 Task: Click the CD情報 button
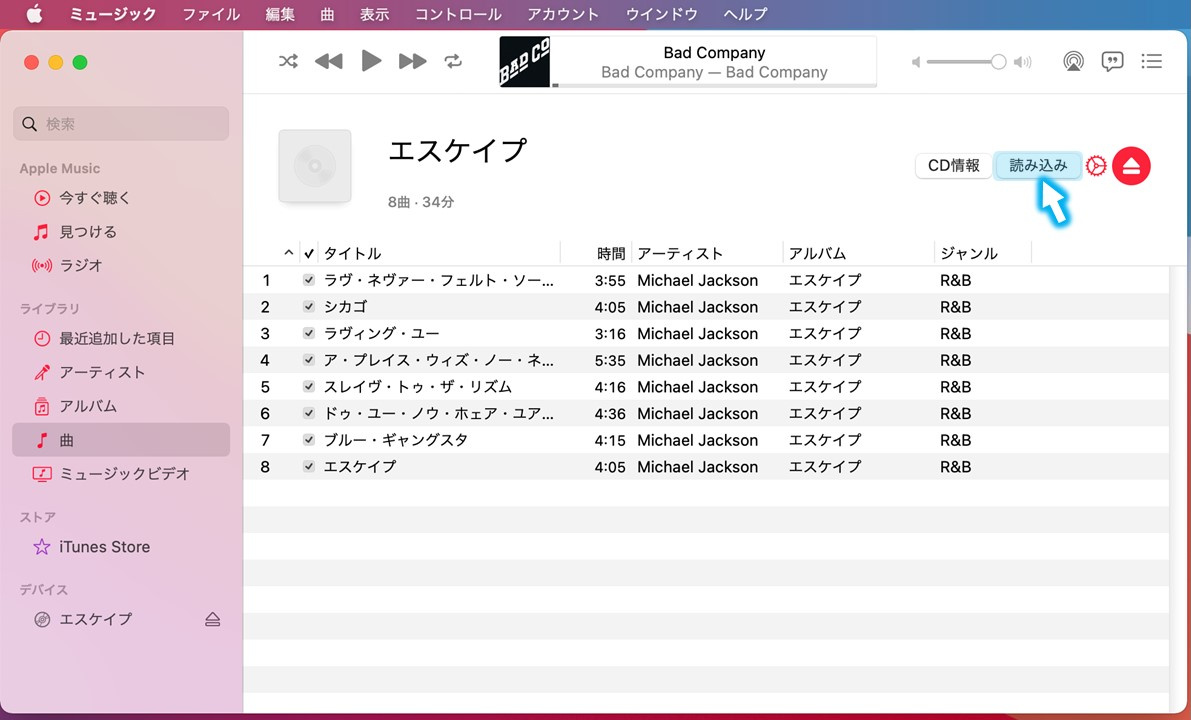953,166
